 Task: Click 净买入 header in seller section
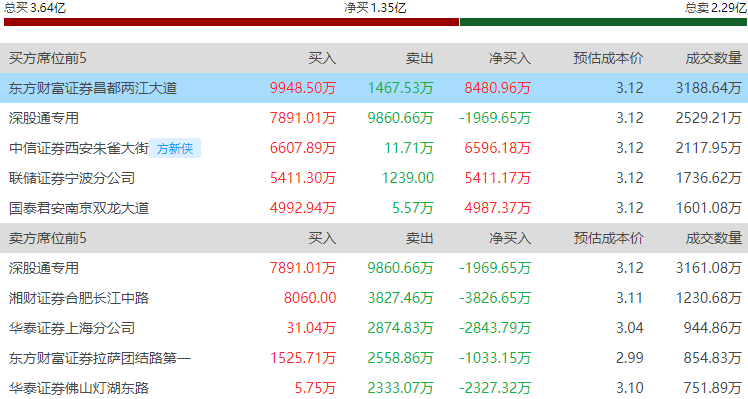click(x=510, y=238)
